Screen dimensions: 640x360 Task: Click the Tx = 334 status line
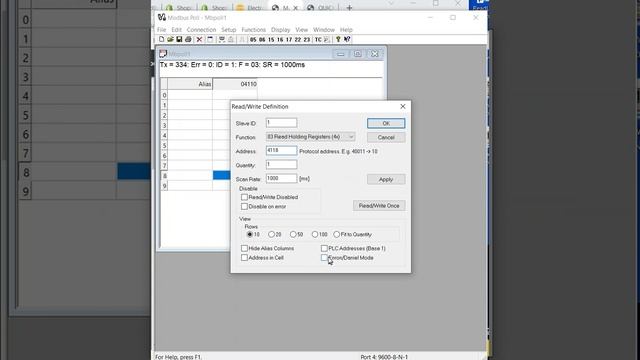tap(232, 65)
